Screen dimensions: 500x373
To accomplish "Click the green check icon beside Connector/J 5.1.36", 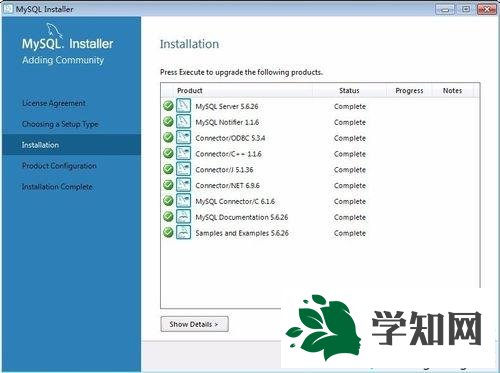I will click(x=168, y=169).
